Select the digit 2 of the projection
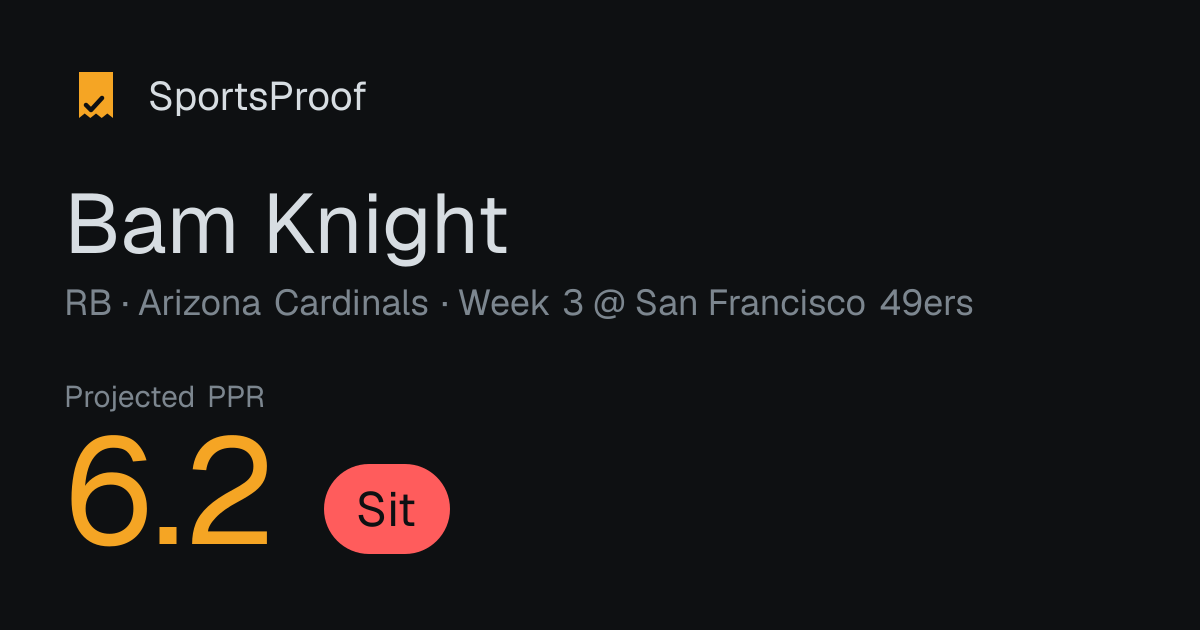The width and height of the screenshot is (1200, 630). point(229,492)
